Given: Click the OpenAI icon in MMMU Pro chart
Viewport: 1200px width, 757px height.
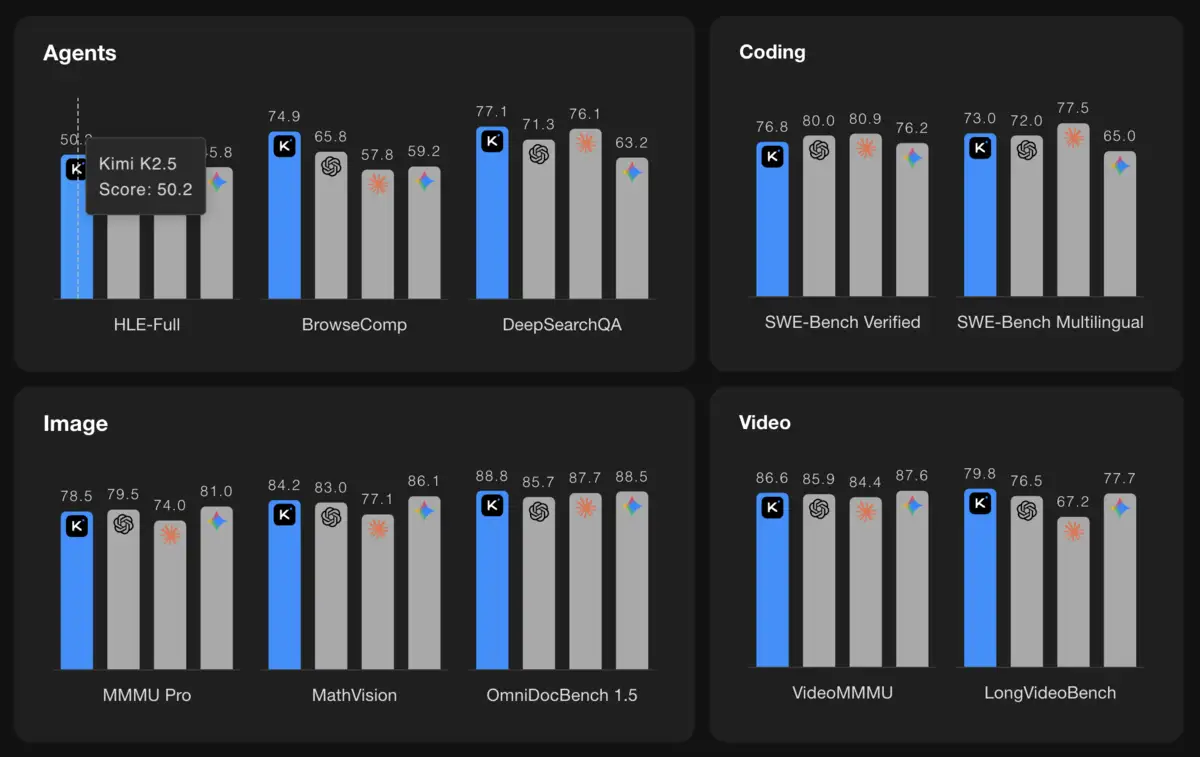Looking at the screenshot, I should [x=123, y=523].
